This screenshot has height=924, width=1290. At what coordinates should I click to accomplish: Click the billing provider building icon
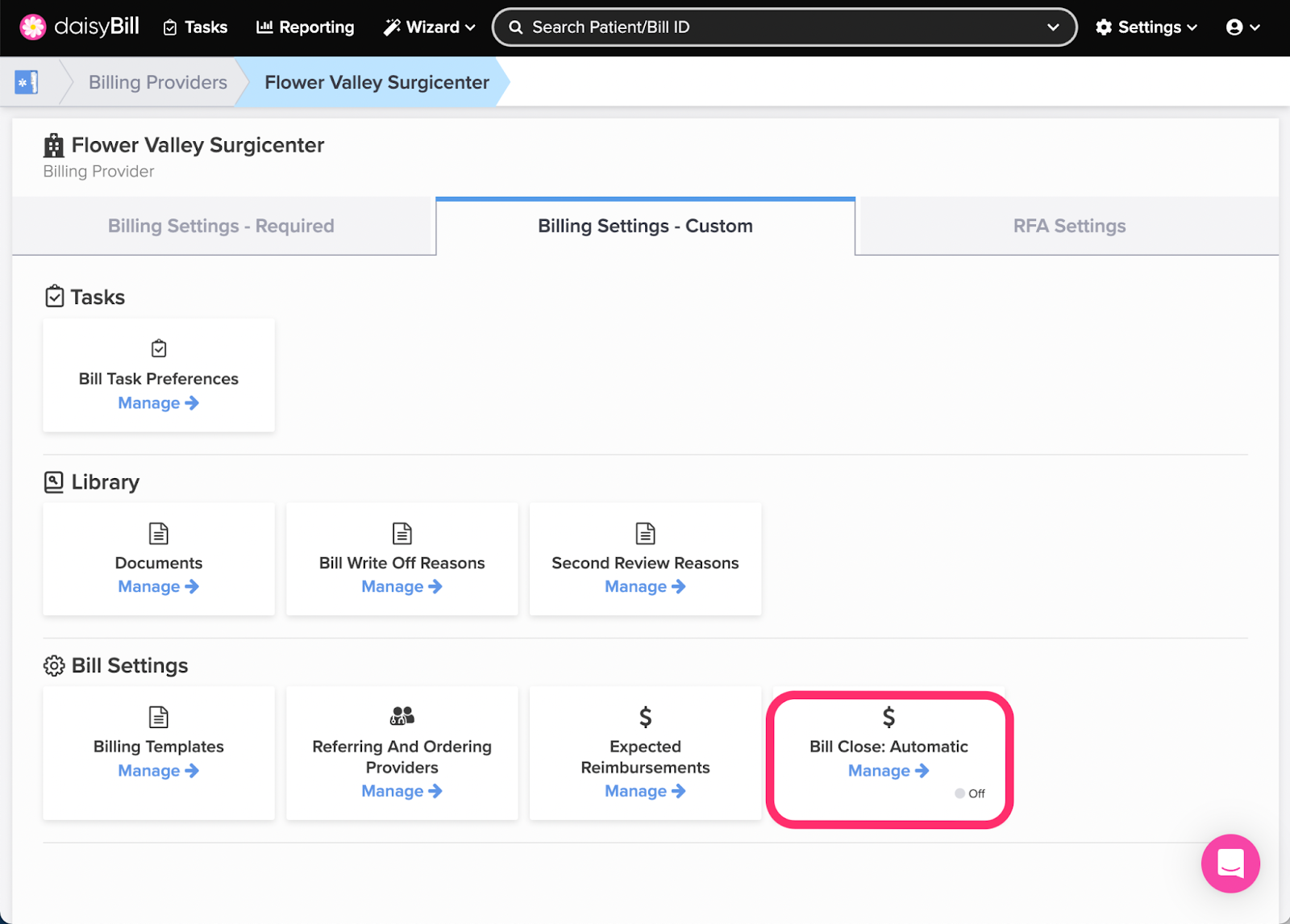click(54, 146)
